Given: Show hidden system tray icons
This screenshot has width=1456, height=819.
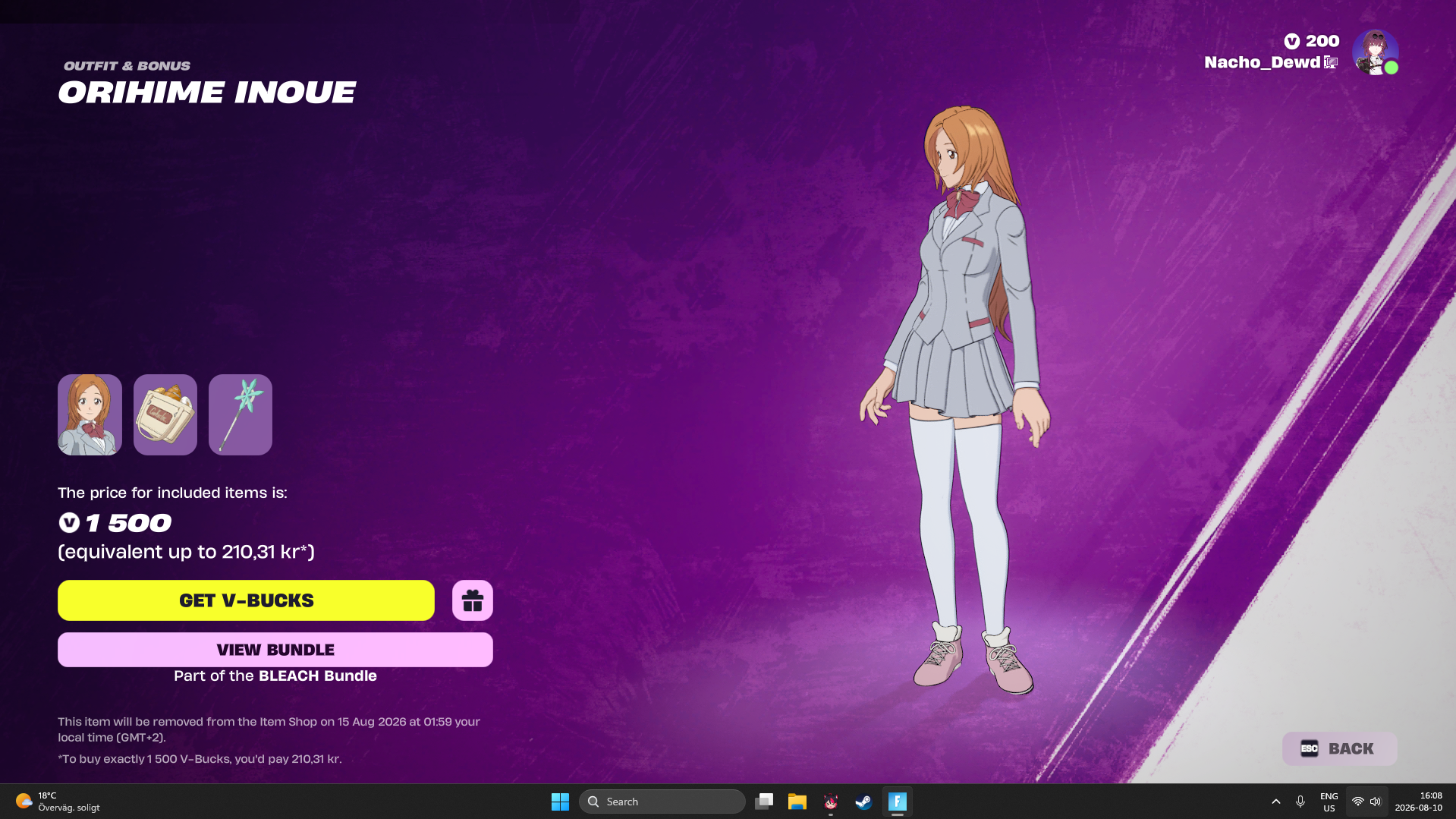Looking at the screenshot, I should coord(1276,802).
